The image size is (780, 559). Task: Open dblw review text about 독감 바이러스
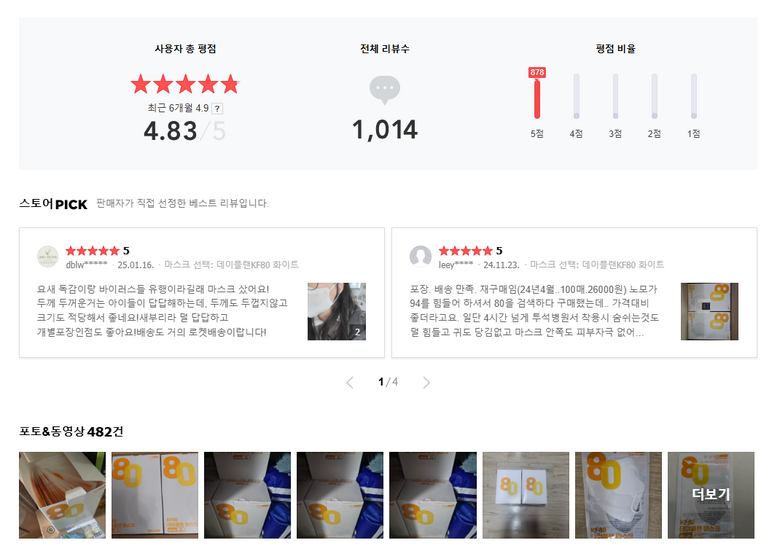[162, 310]
